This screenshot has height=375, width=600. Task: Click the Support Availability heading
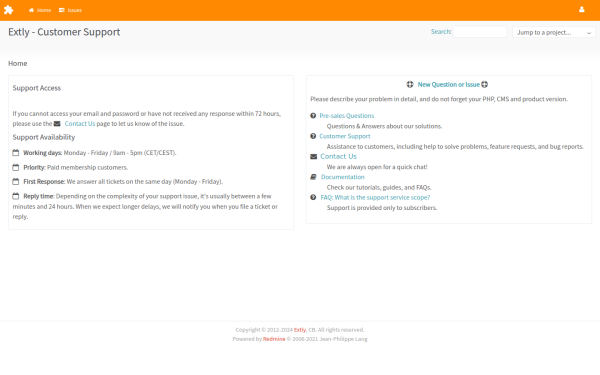pos(44,137)
